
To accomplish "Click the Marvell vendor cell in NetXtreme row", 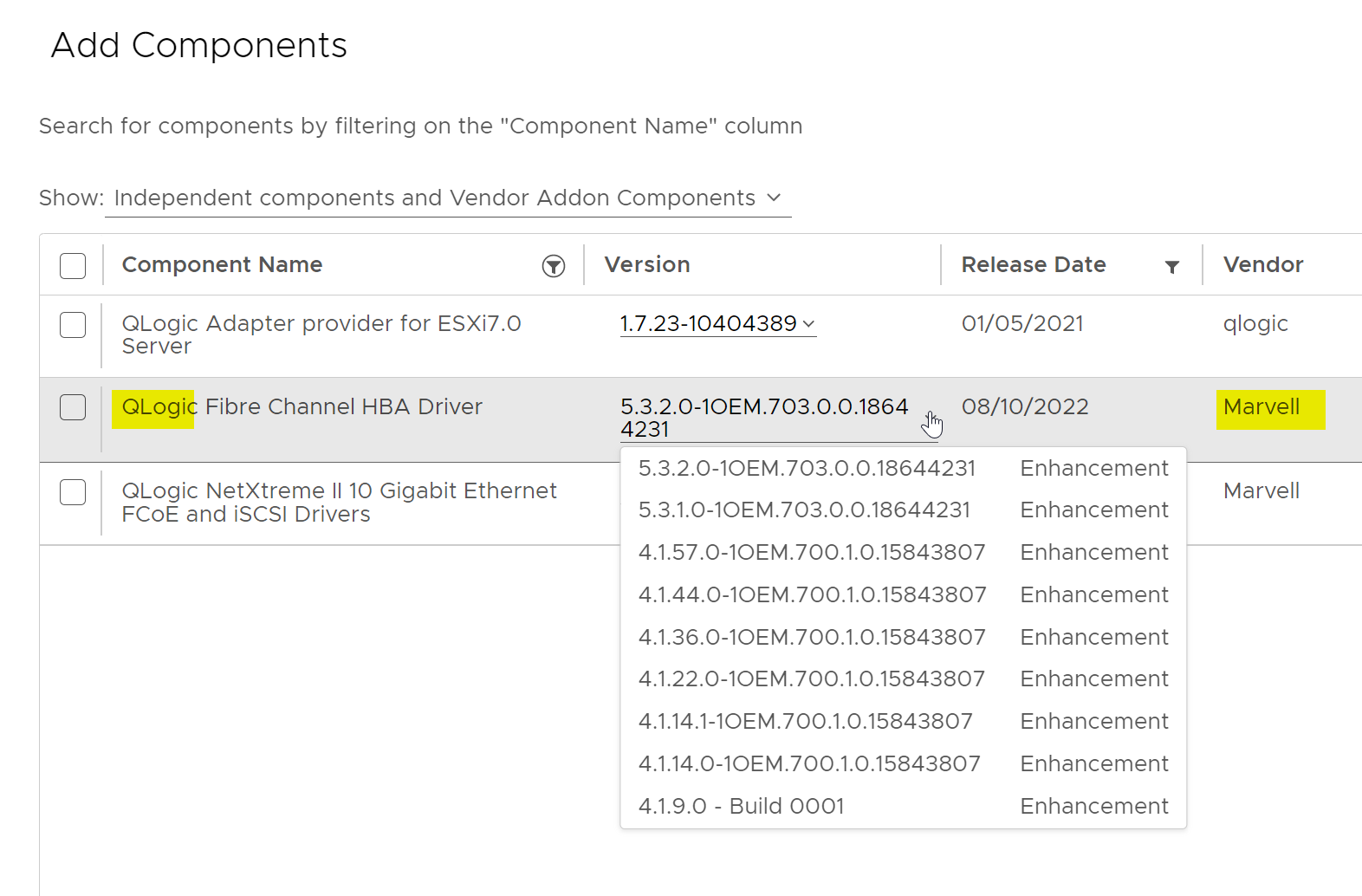I will (x=1261, y=491).
